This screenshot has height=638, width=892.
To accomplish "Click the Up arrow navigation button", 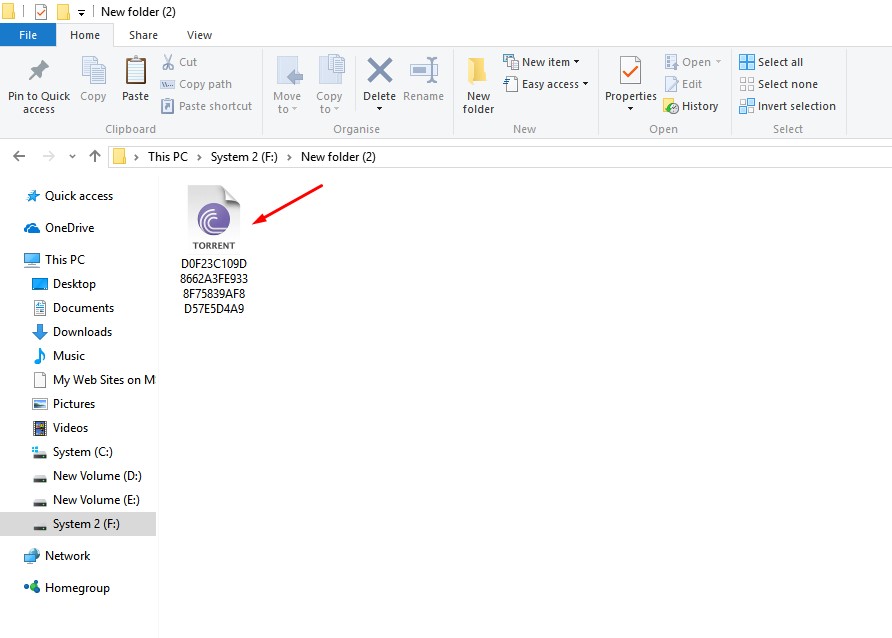I will coord(95,156).
